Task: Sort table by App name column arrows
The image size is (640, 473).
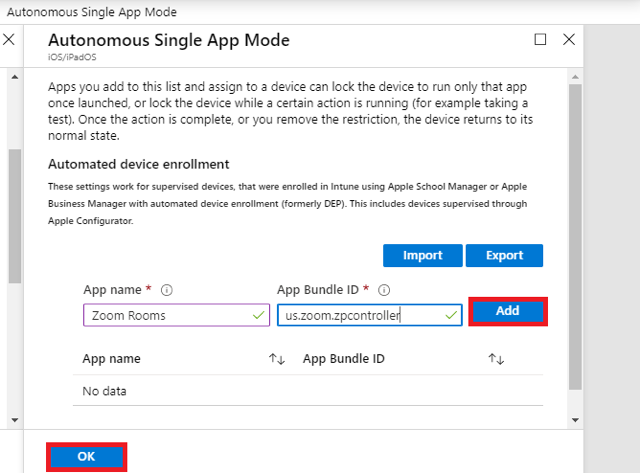Action: click(277, 359)
